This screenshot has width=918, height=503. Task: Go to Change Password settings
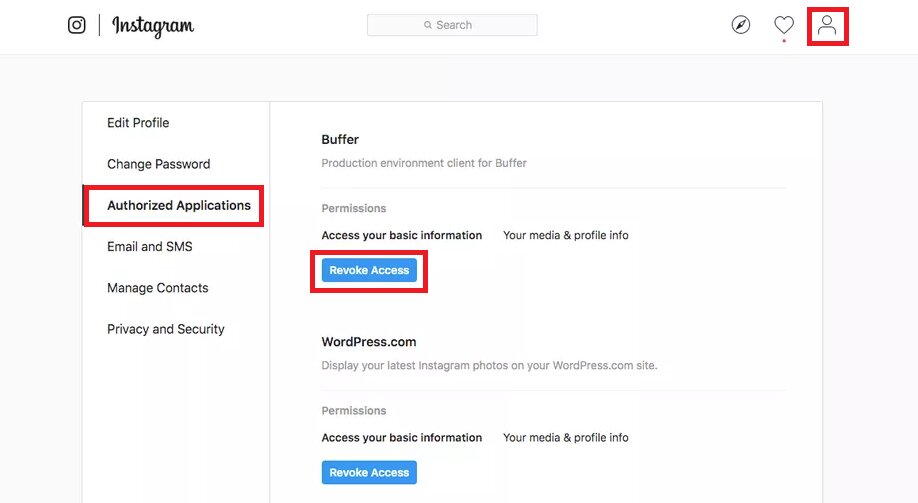pos(159,164)
